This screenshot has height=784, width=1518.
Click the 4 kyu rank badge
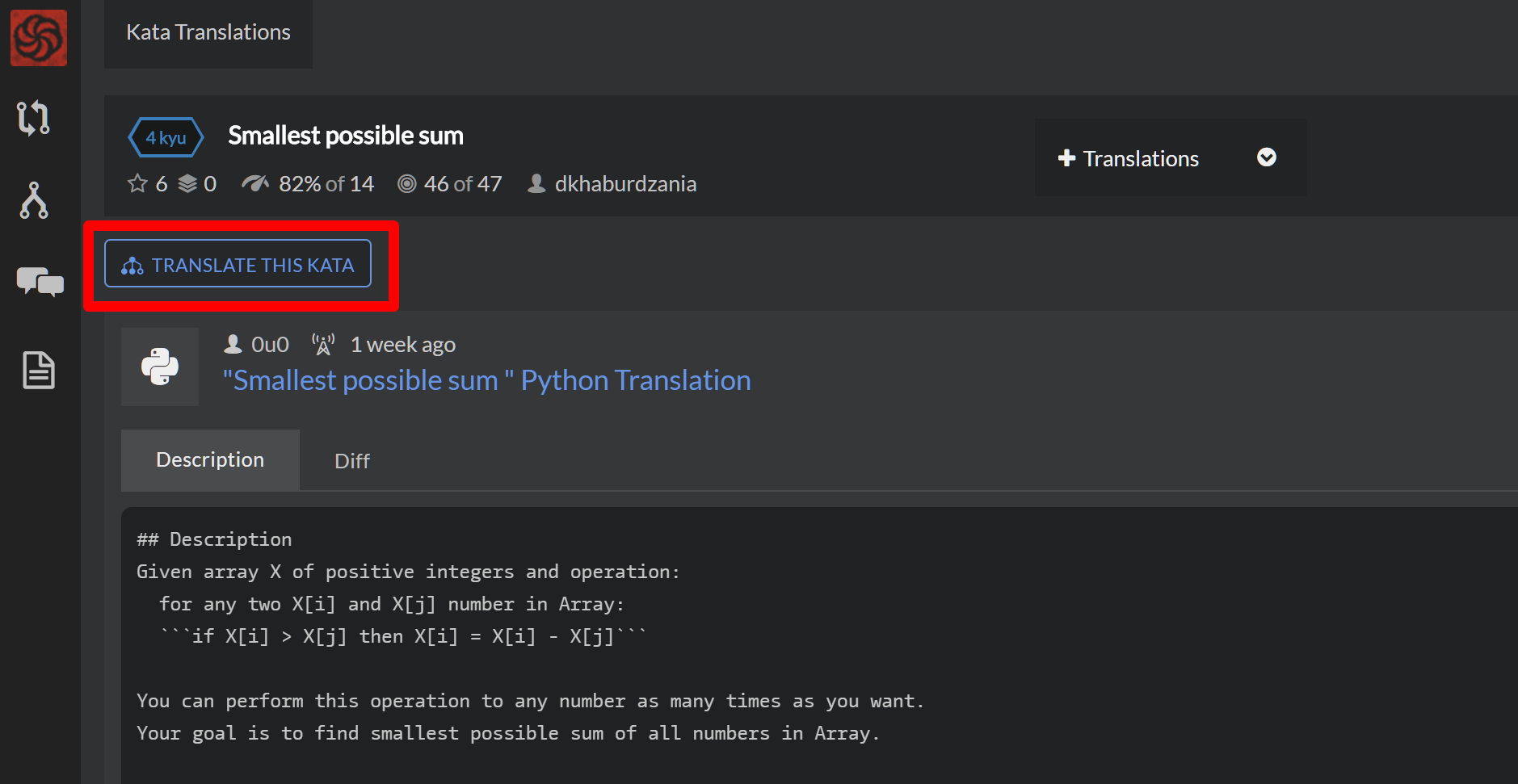tap(166, 137)
